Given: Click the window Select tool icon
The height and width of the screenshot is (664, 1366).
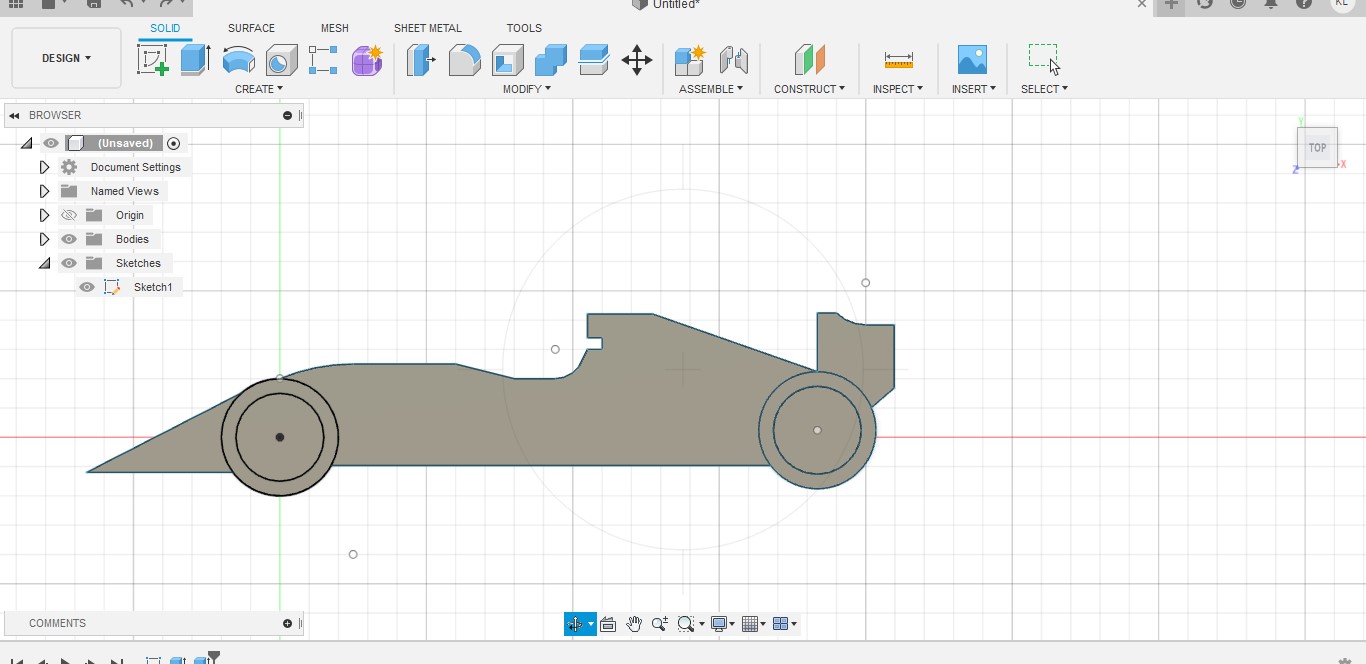Looking at the screenshot, I should [x=1044, y=58].
